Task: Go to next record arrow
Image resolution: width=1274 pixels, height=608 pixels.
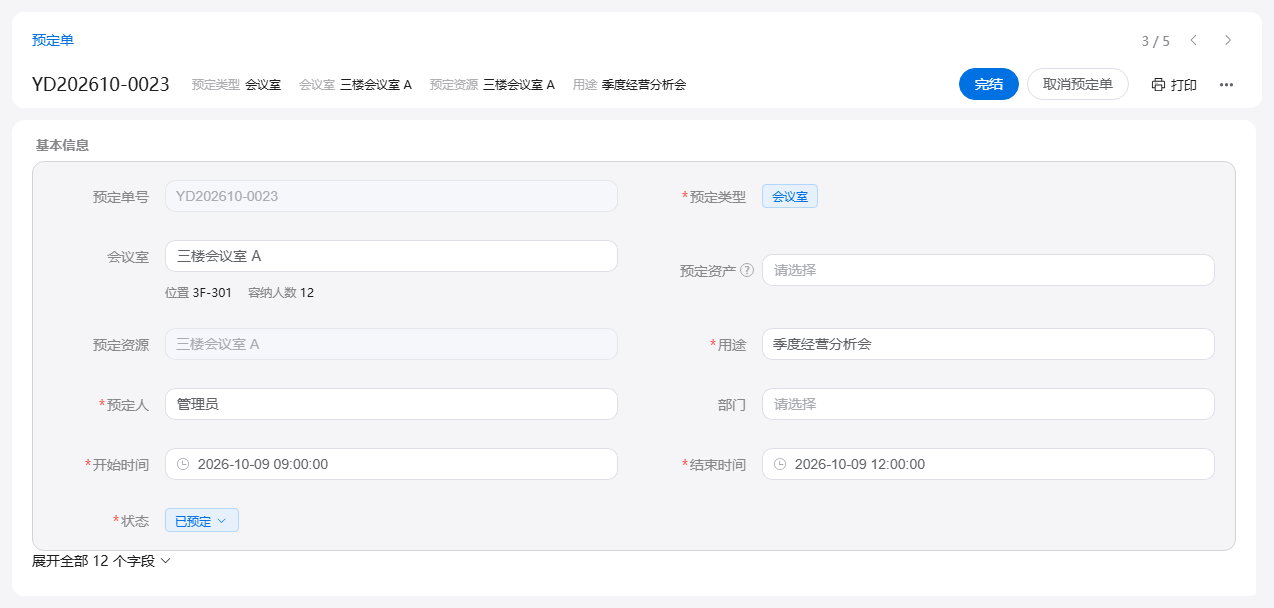Action: [1228, 40]
